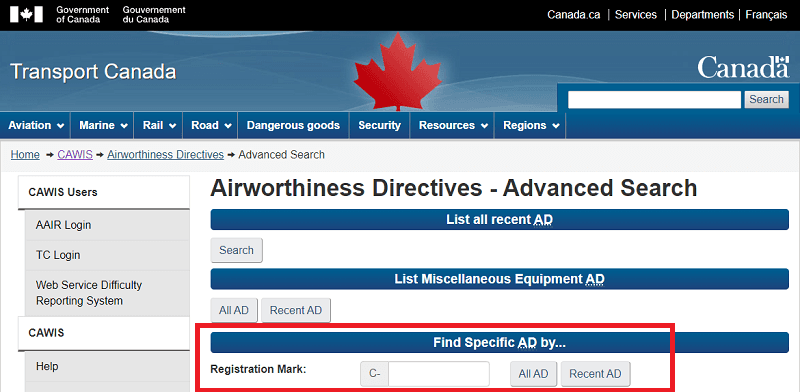The image size is (800, 392).
Task: Expand the Rail navigation menu
Action: coord(159,126)
